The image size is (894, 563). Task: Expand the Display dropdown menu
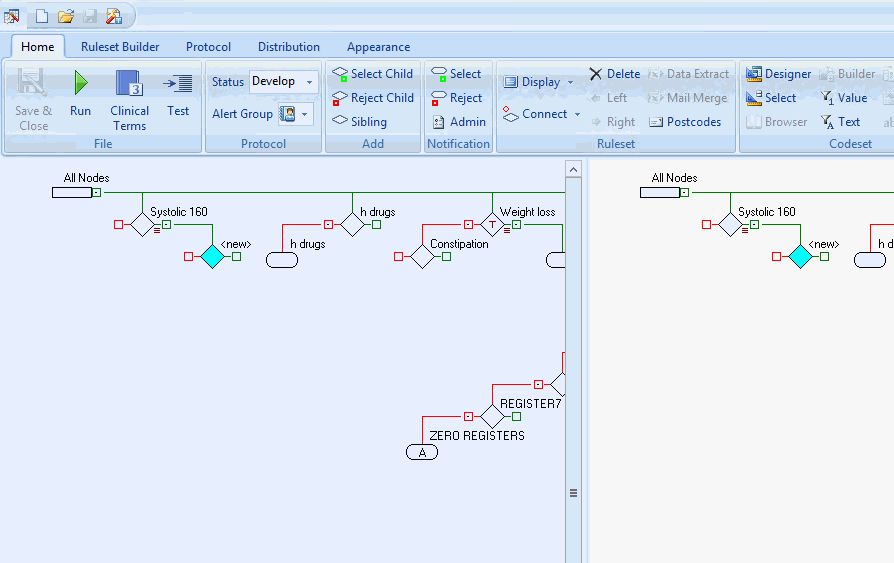[x=540, y=82]
